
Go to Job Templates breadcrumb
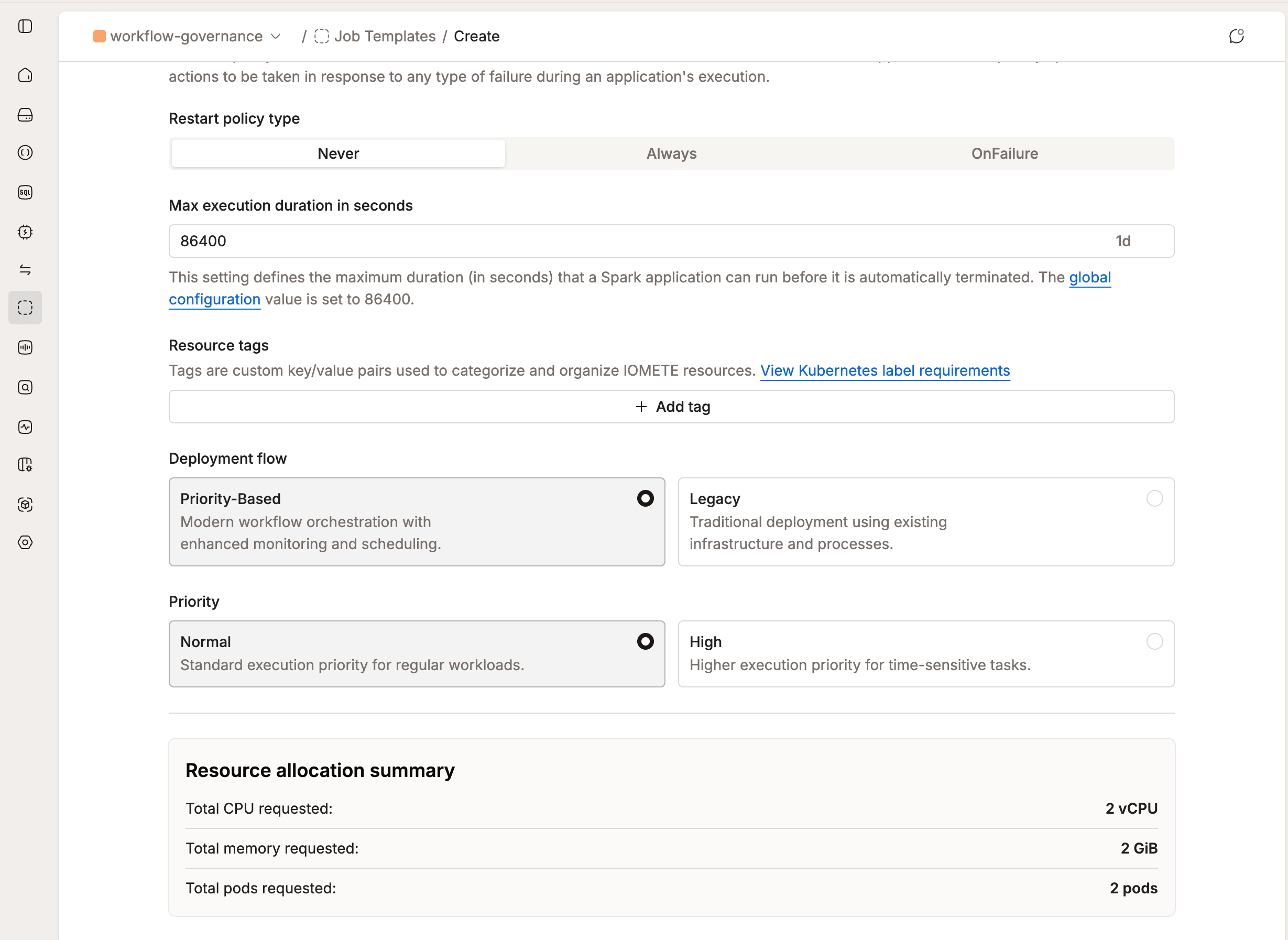click(385, 37)
